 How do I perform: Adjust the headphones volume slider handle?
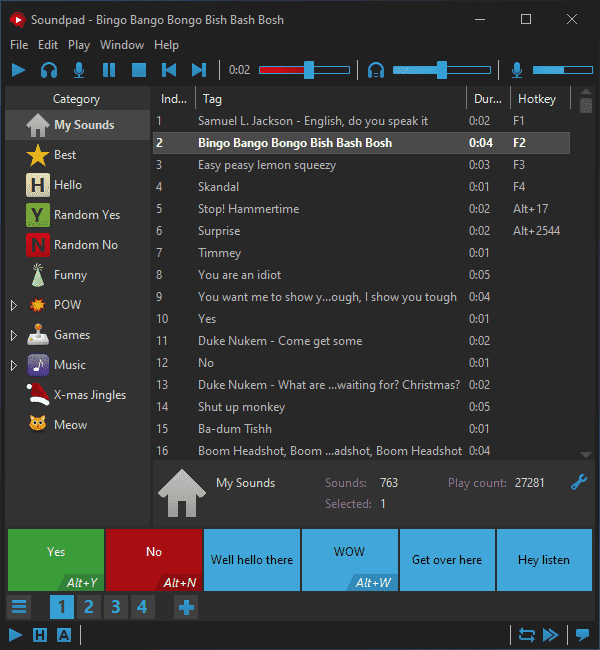tap(442, 70)
